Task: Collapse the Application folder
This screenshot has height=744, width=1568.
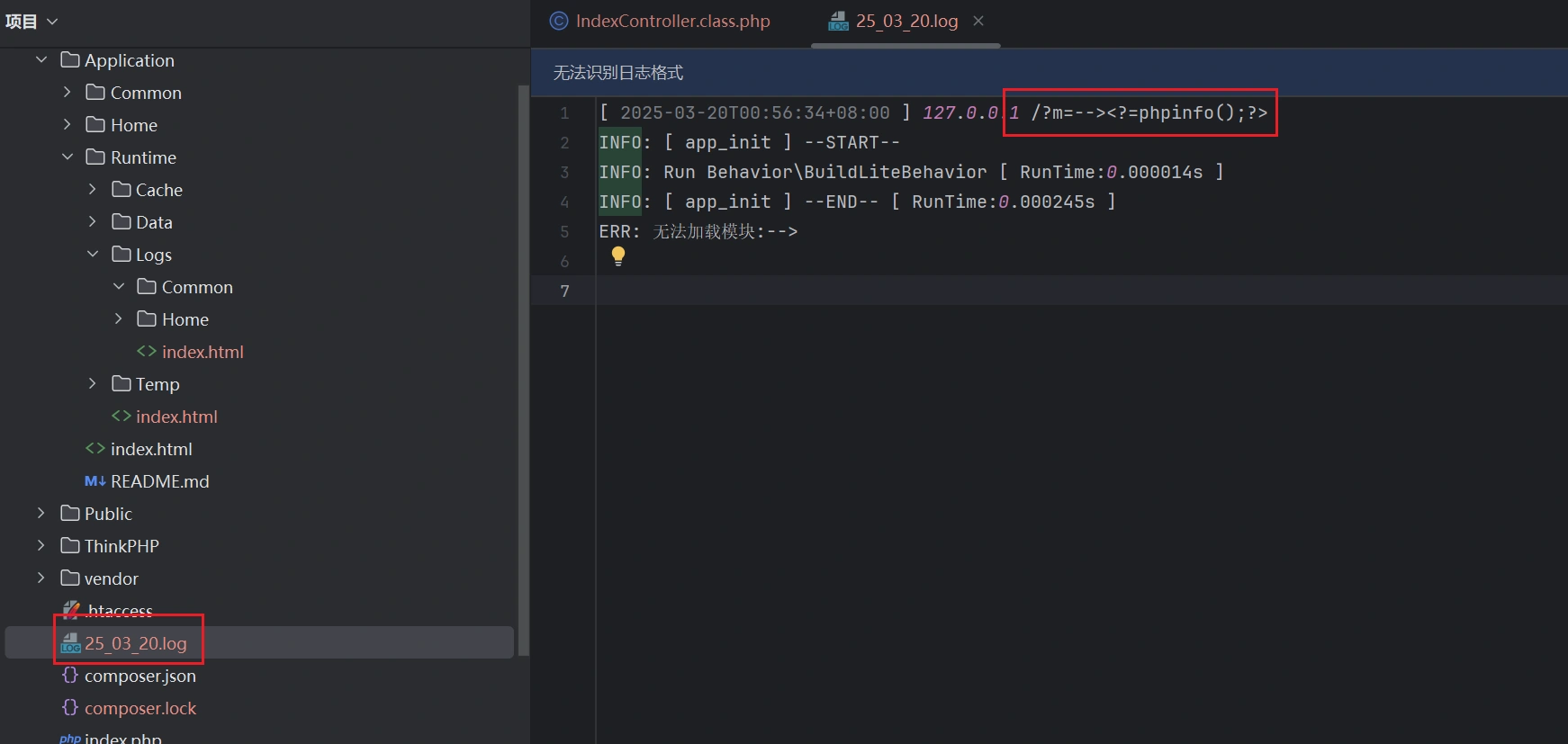Action: coord(41,60)
